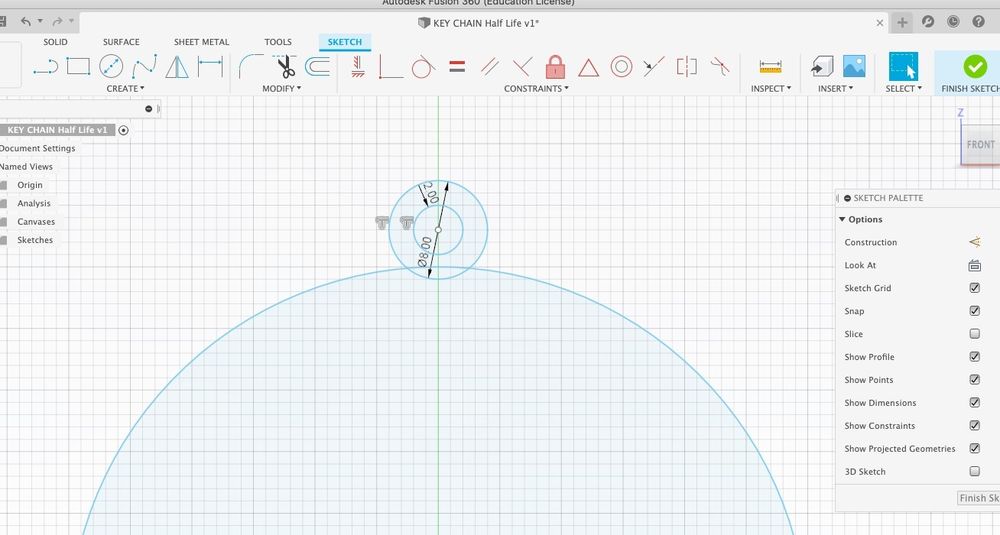Apply the Horizontal/Vertical constraint
This screenshot has width=1000, height=535.
pyautogui.click(x=358, y=66)
